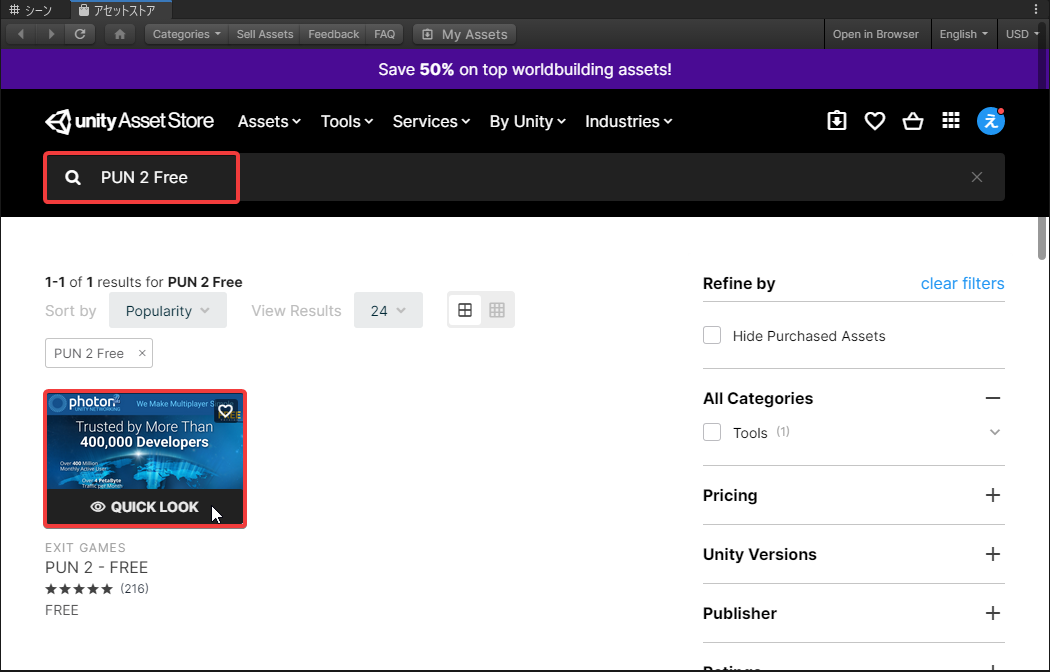Click Open in Browser
This screenshot has height=672, width=1050.
875,34
